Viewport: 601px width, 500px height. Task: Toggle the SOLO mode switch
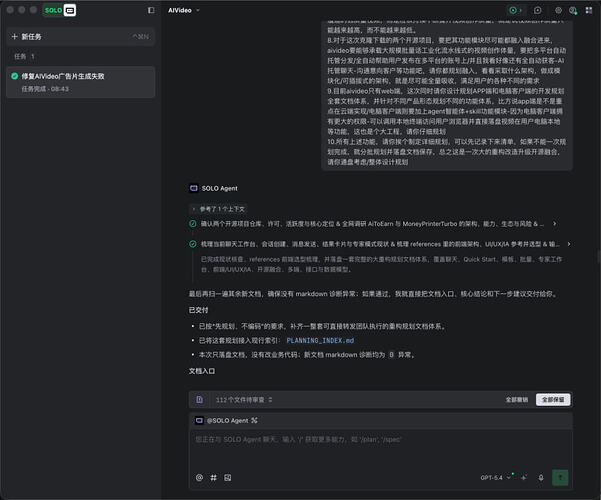(59, 10)
